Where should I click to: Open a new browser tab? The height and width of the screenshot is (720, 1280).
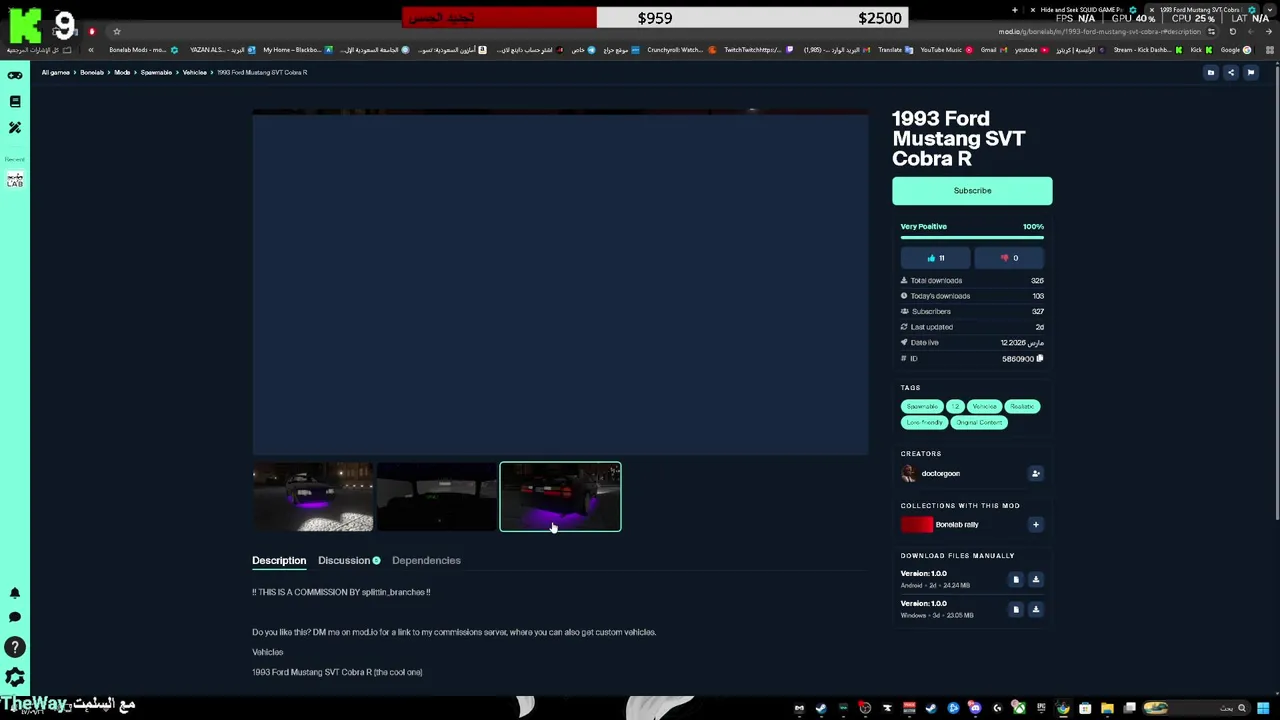pos(1015,10)
